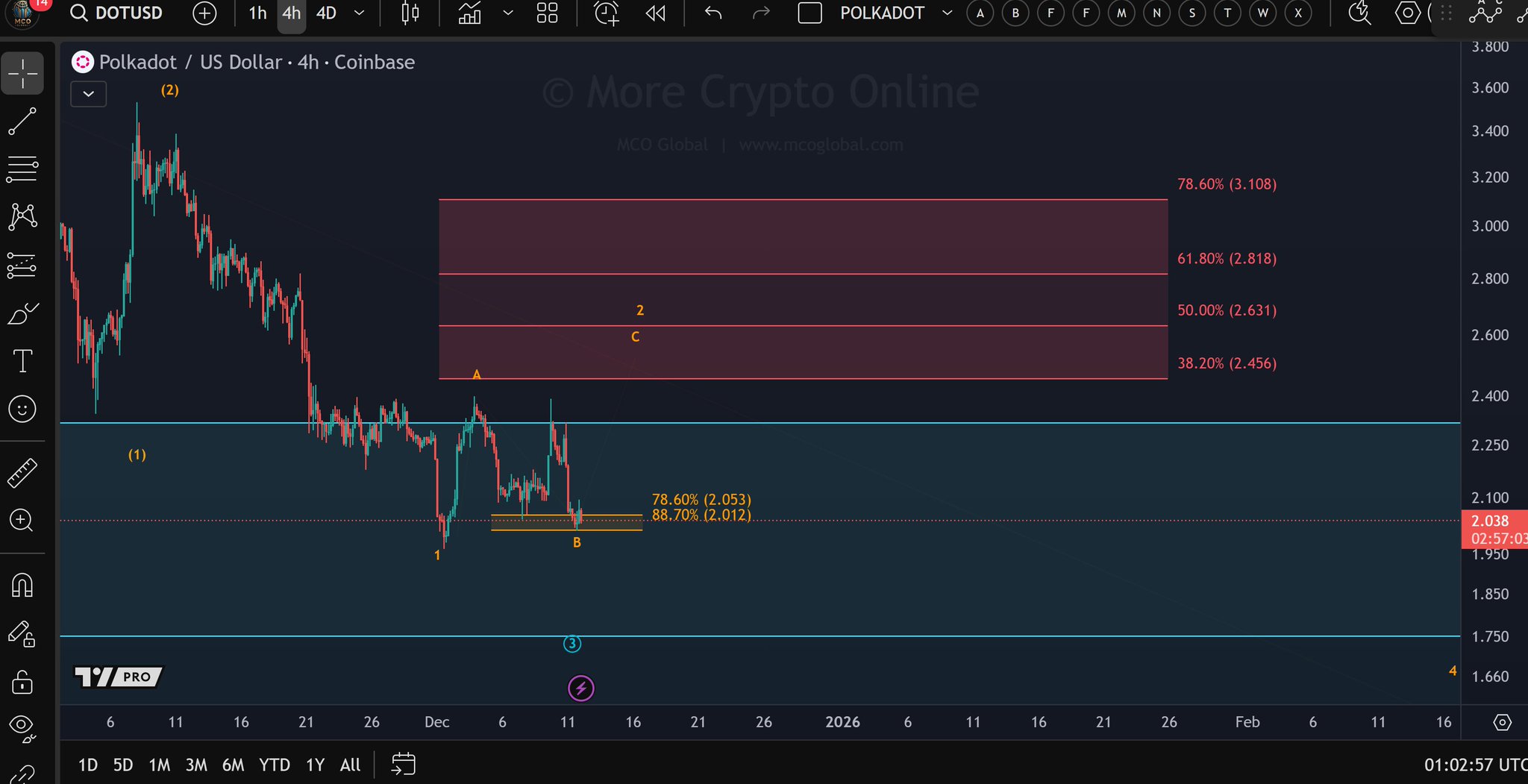Image resolution: width=1528 pixels, height=784 pixels.
Task: Set chart range to 1Y
Action: [x=316, y=765]
